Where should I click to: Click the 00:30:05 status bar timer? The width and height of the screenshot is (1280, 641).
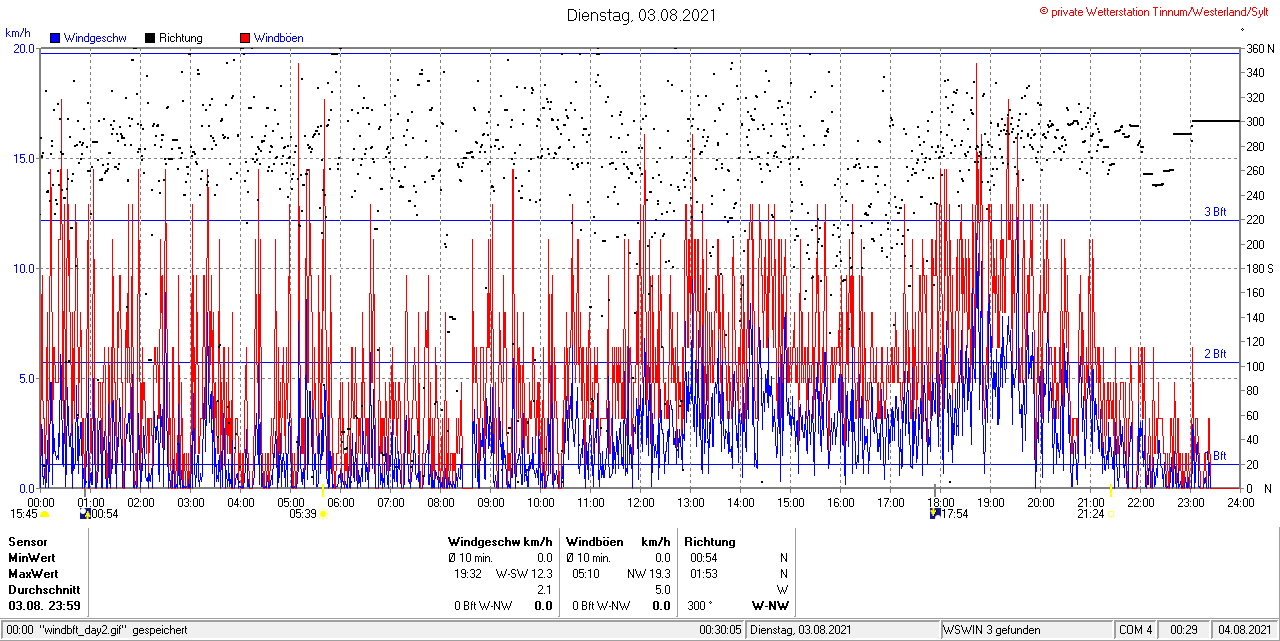pyautogui.click(x=720, y=630)
